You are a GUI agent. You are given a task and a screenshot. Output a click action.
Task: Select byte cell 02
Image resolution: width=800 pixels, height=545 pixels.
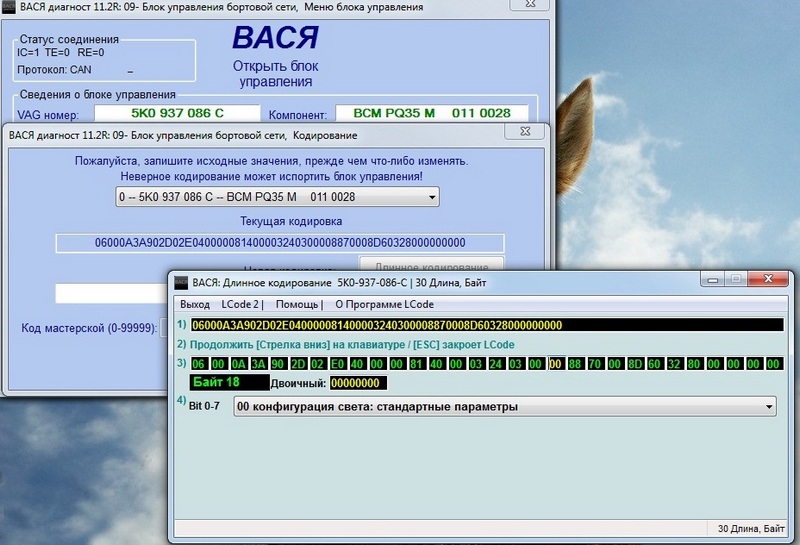(x=318, y=364)
